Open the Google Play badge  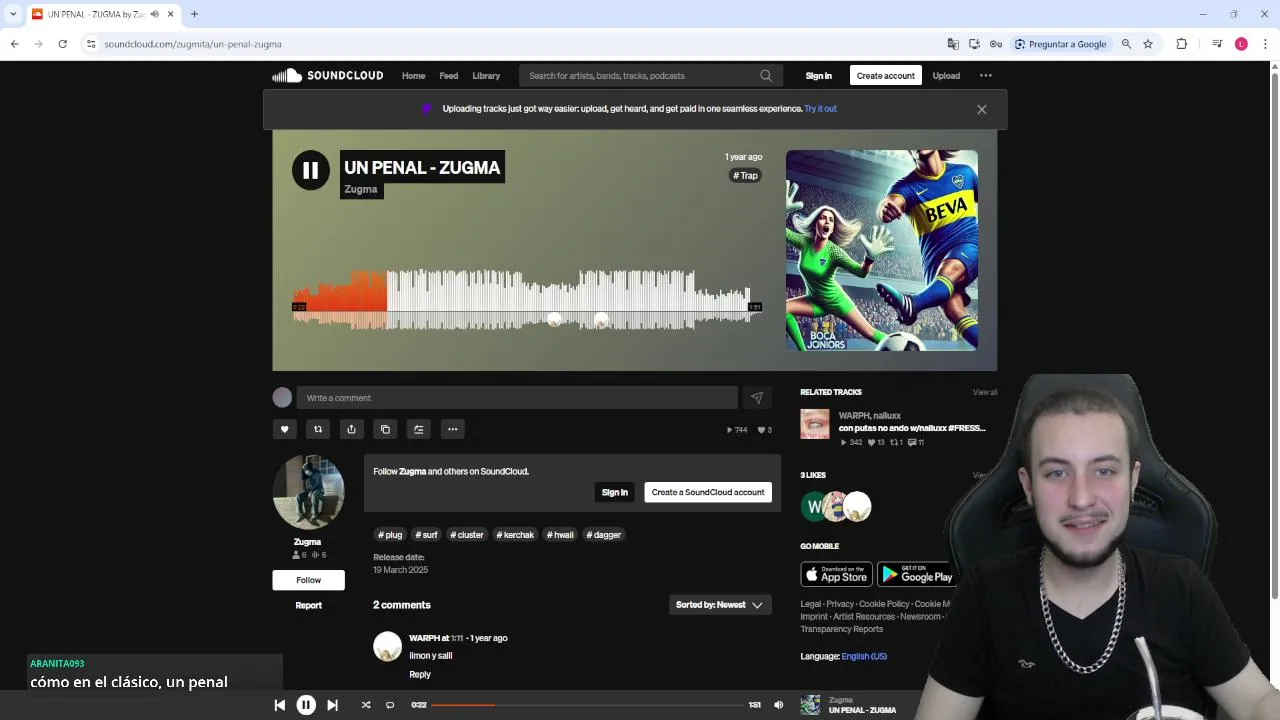tap(915, 574)
